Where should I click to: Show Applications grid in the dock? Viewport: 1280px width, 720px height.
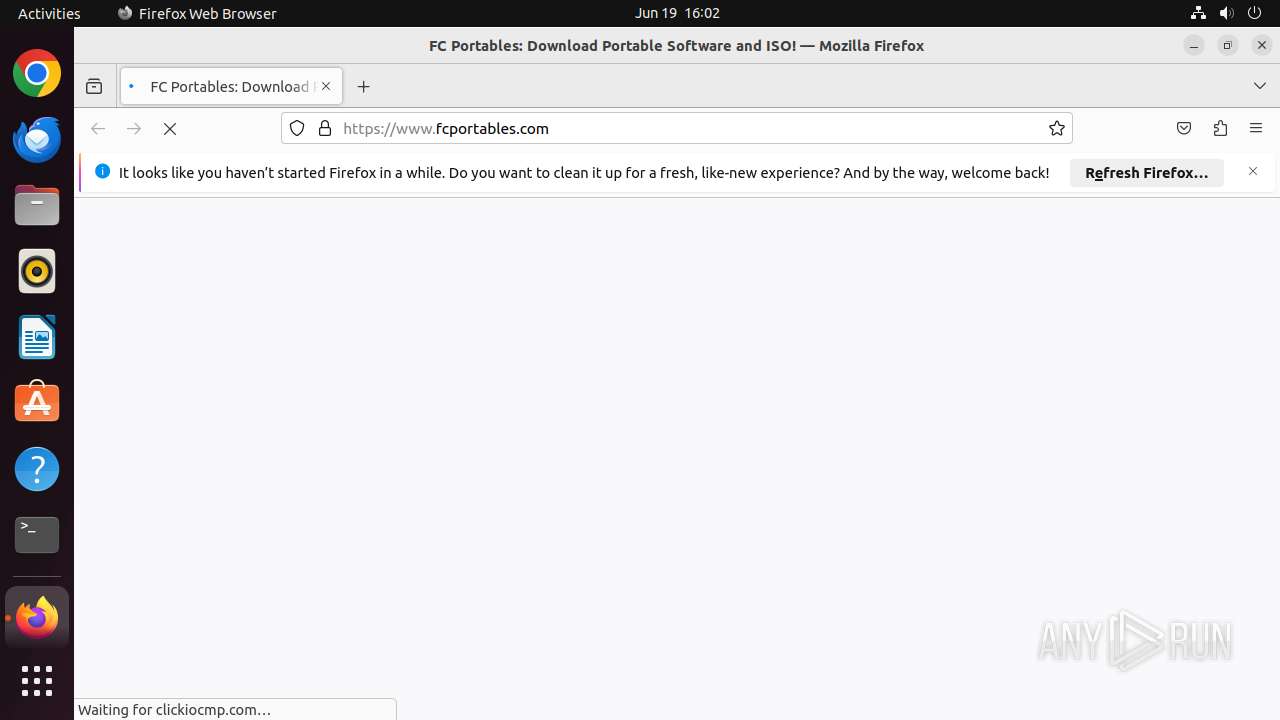click(37, 681)
